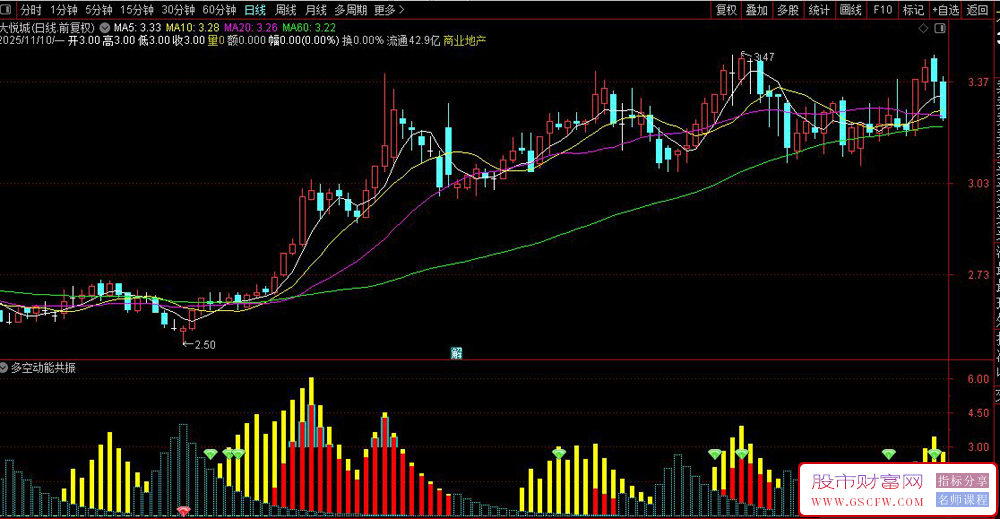Screen dimensions: 1000x519
Task: Click the 流通42.9亿 value
Action: (x=413, y=40)
